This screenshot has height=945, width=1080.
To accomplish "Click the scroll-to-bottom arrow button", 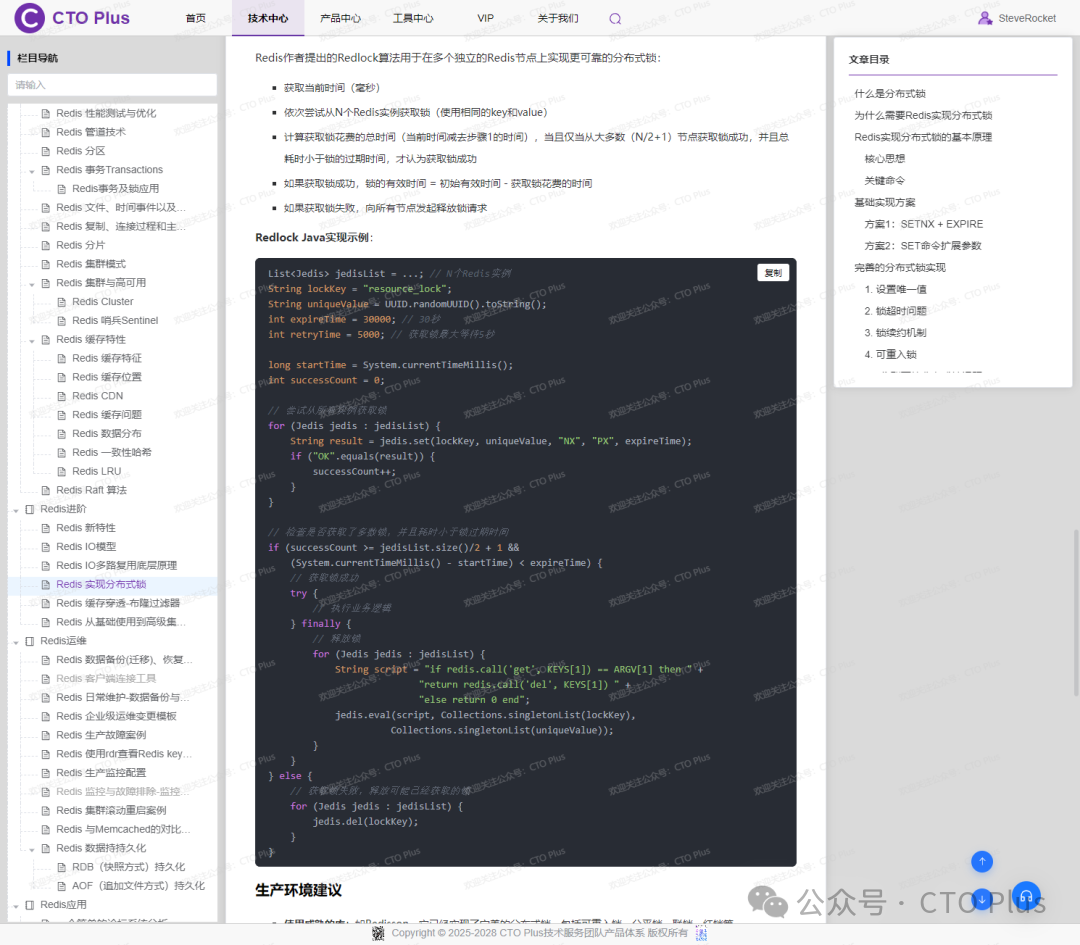I will point(982,899).
